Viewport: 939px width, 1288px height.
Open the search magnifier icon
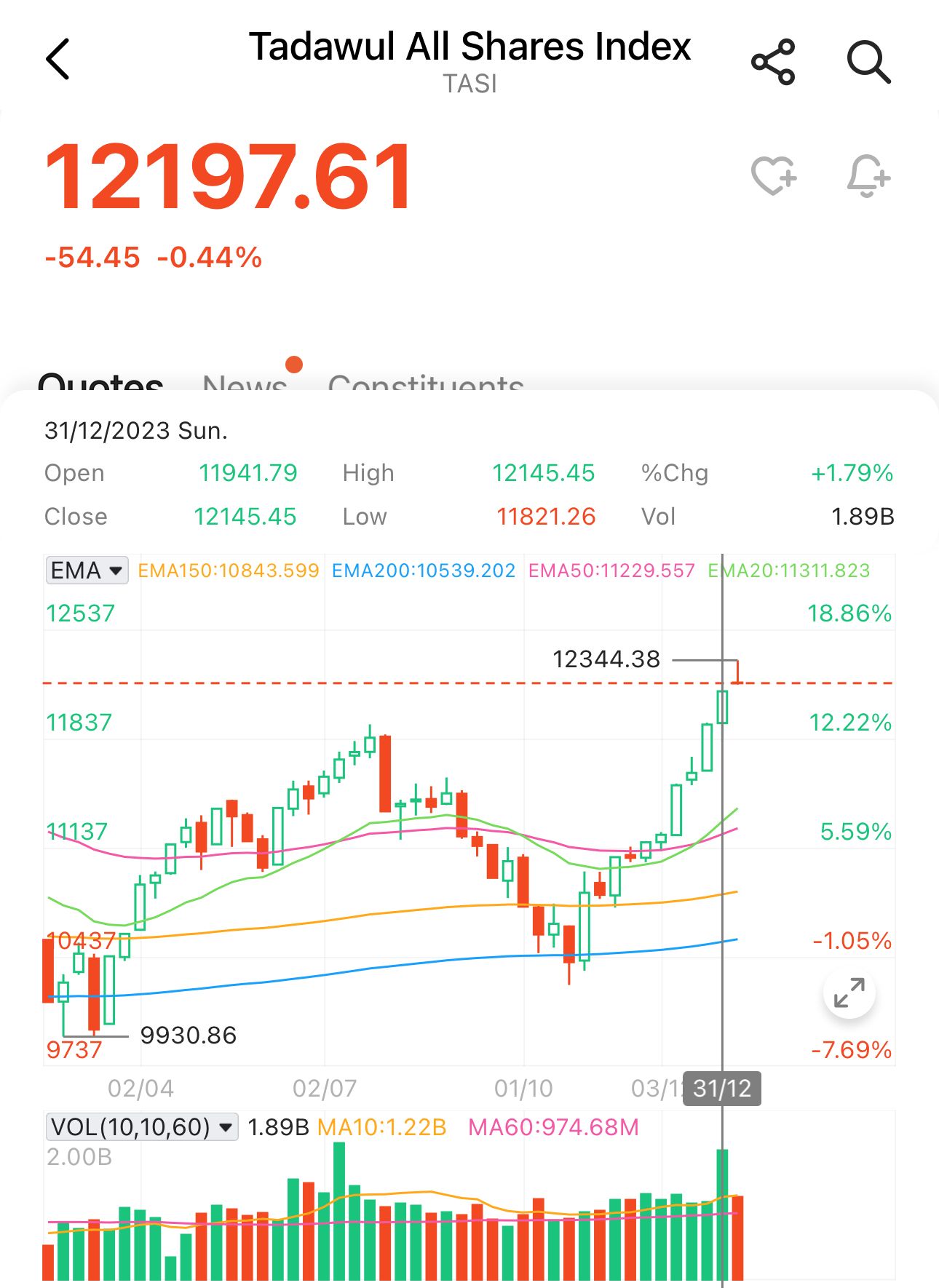point(868,62)
